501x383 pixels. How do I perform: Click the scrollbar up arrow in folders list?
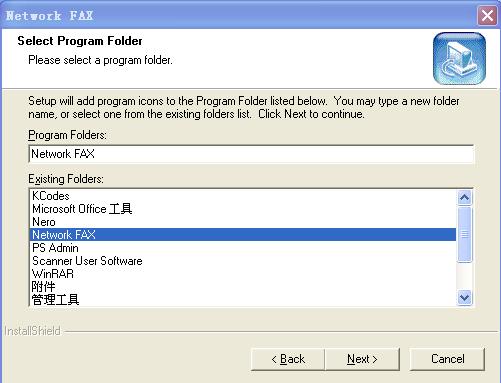click(x=465, y=198)
